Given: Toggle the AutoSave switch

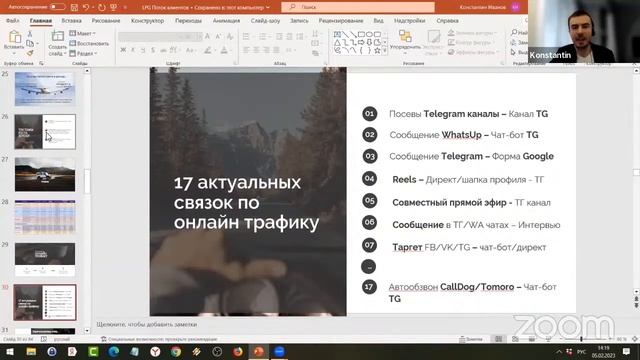Looking at the screenshot, I should [57, 7].
